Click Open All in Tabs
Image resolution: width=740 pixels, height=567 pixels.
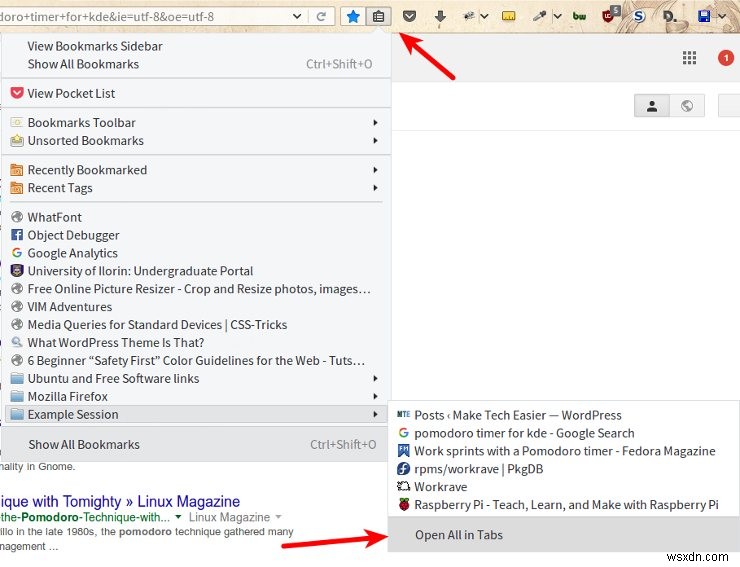[564, 535]
